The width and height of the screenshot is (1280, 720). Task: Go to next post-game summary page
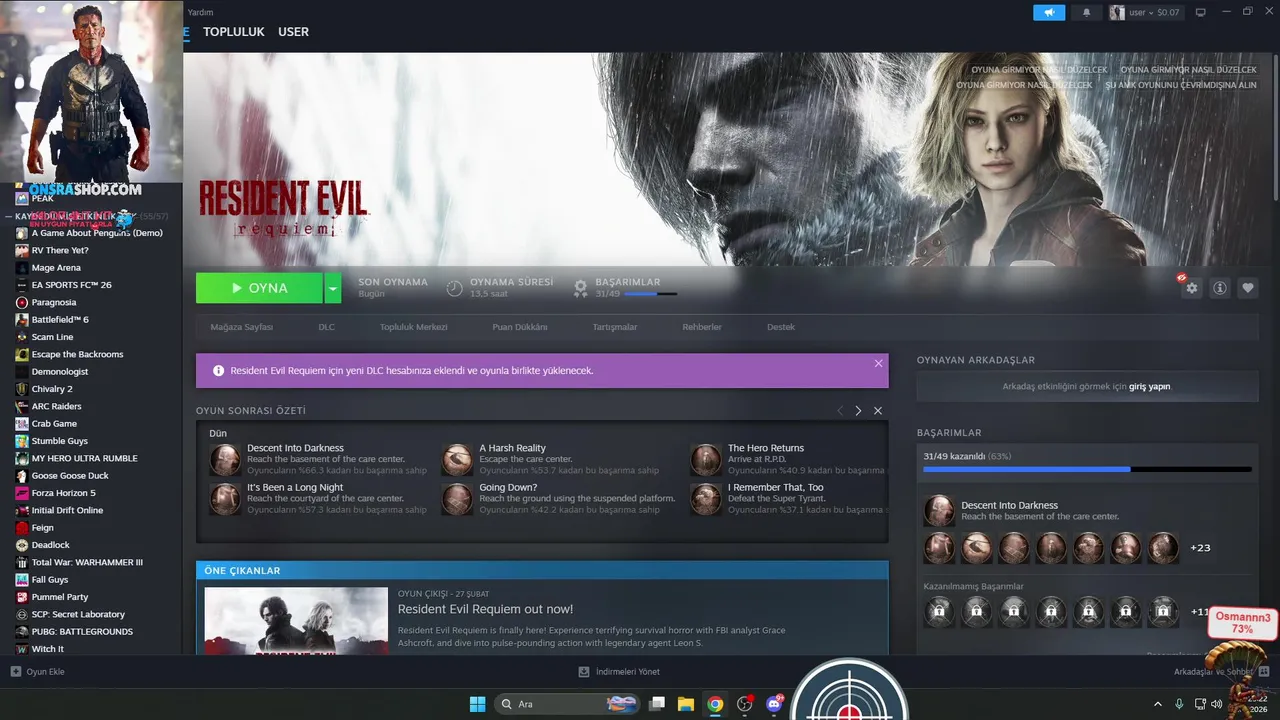[858, 411]
